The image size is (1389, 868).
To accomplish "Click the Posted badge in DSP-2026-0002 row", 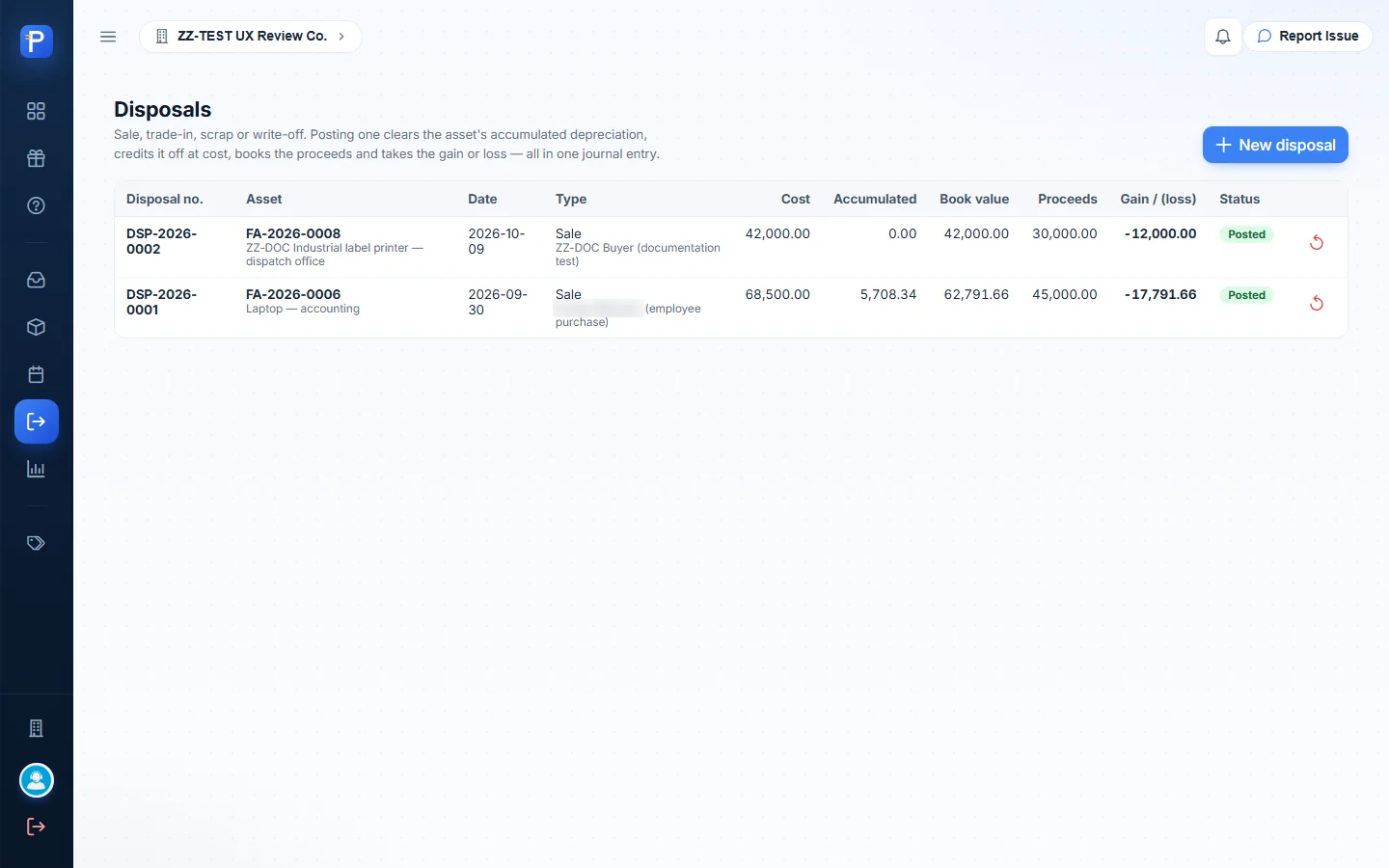I will point(1246,234).
